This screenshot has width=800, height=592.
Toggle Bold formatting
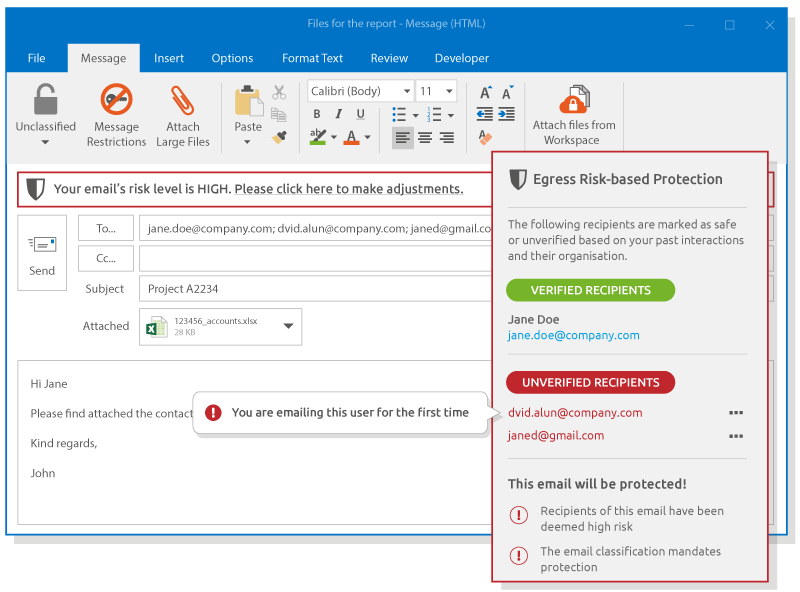(x=316, y=114)
